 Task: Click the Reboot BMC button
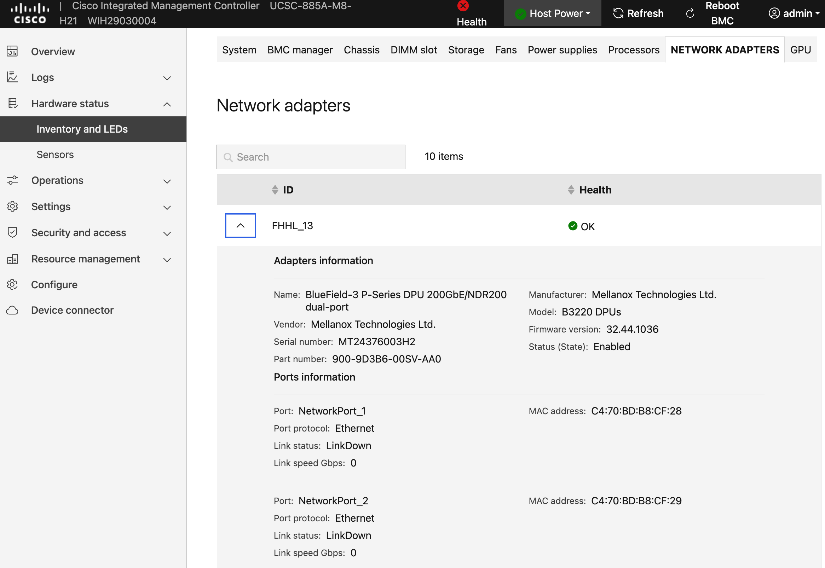coord(712,14)
